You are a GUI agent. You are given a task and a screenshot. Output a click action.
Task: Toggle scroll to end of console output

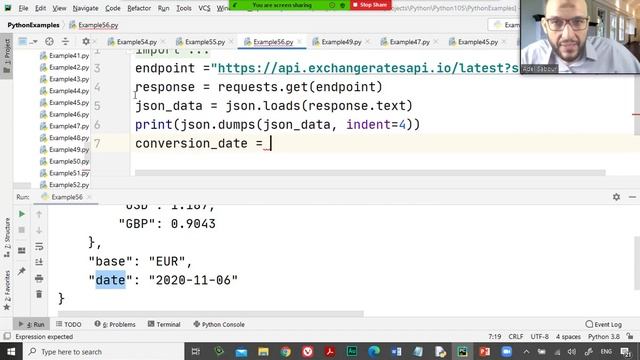(x=39, y=262)
